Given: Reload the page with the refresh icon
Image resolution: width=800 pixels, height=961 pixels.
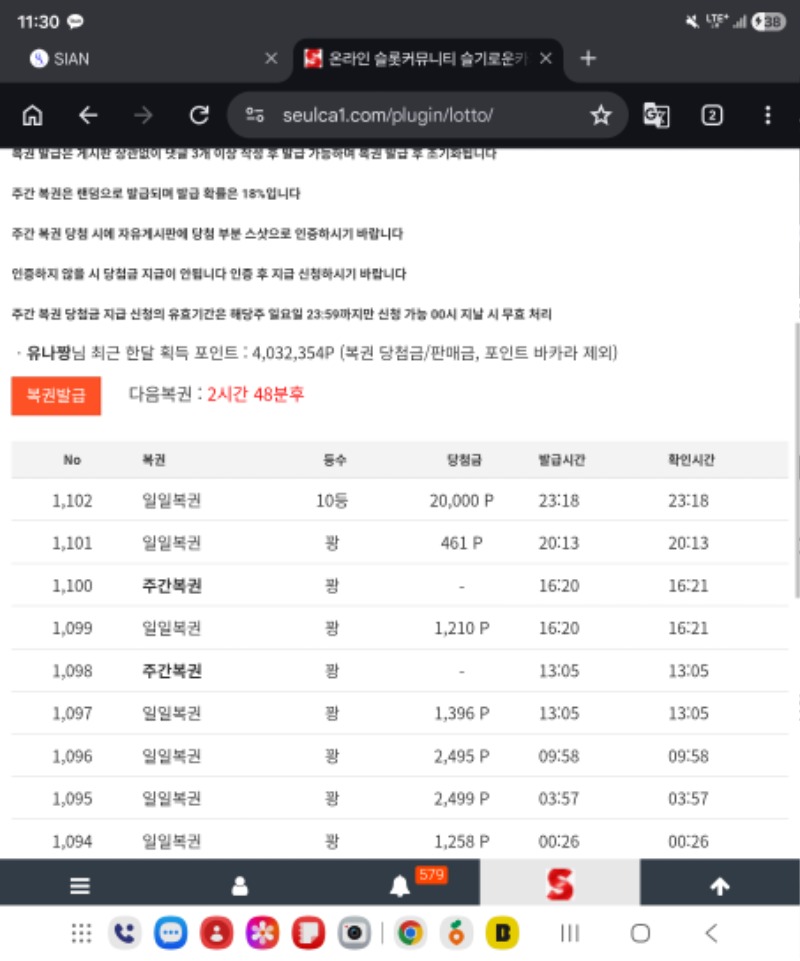Looking at the screenshot, I should (199, 115).
